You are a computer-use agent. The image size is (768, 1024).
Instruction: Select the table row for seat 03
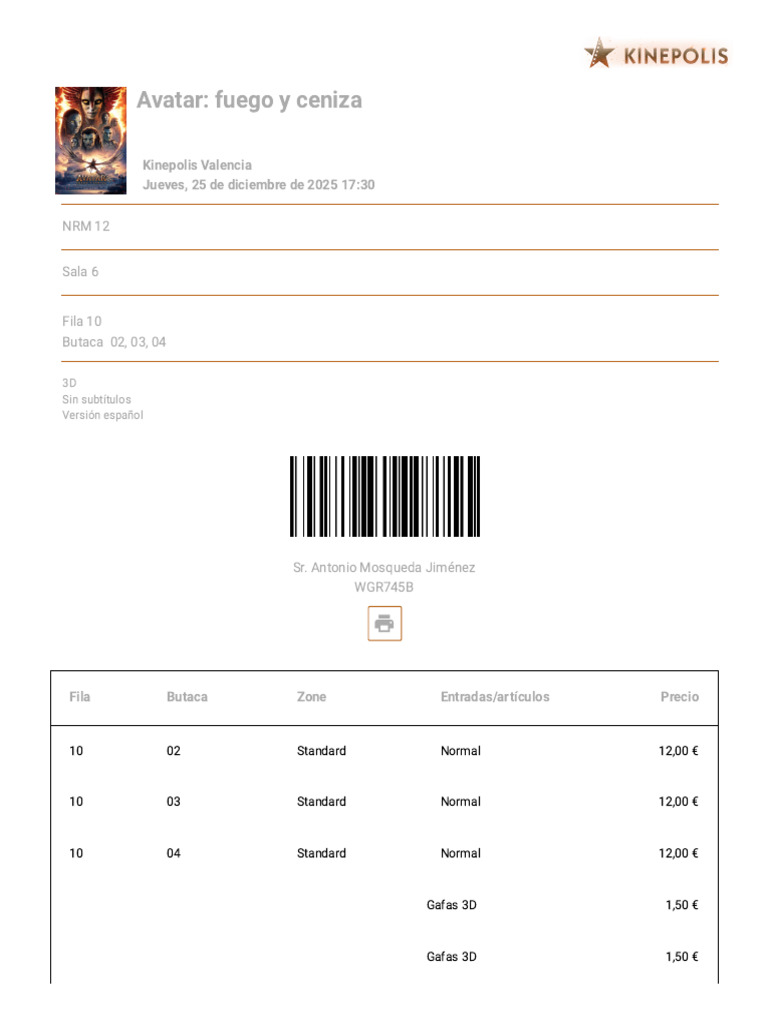(384, 802)
